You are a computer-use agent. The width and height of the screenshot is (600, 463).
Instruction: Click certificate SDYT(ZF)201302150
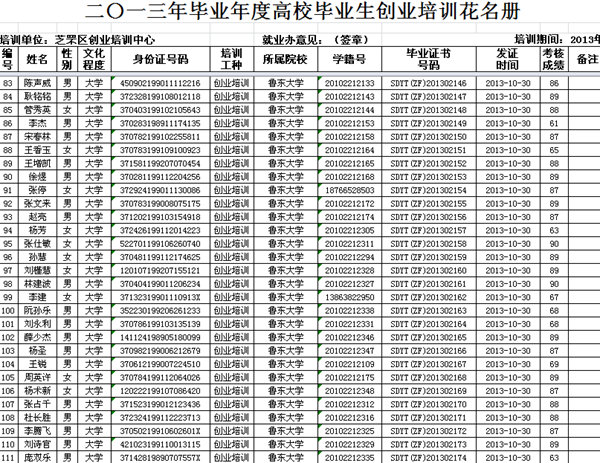click(x=429, y=137)
